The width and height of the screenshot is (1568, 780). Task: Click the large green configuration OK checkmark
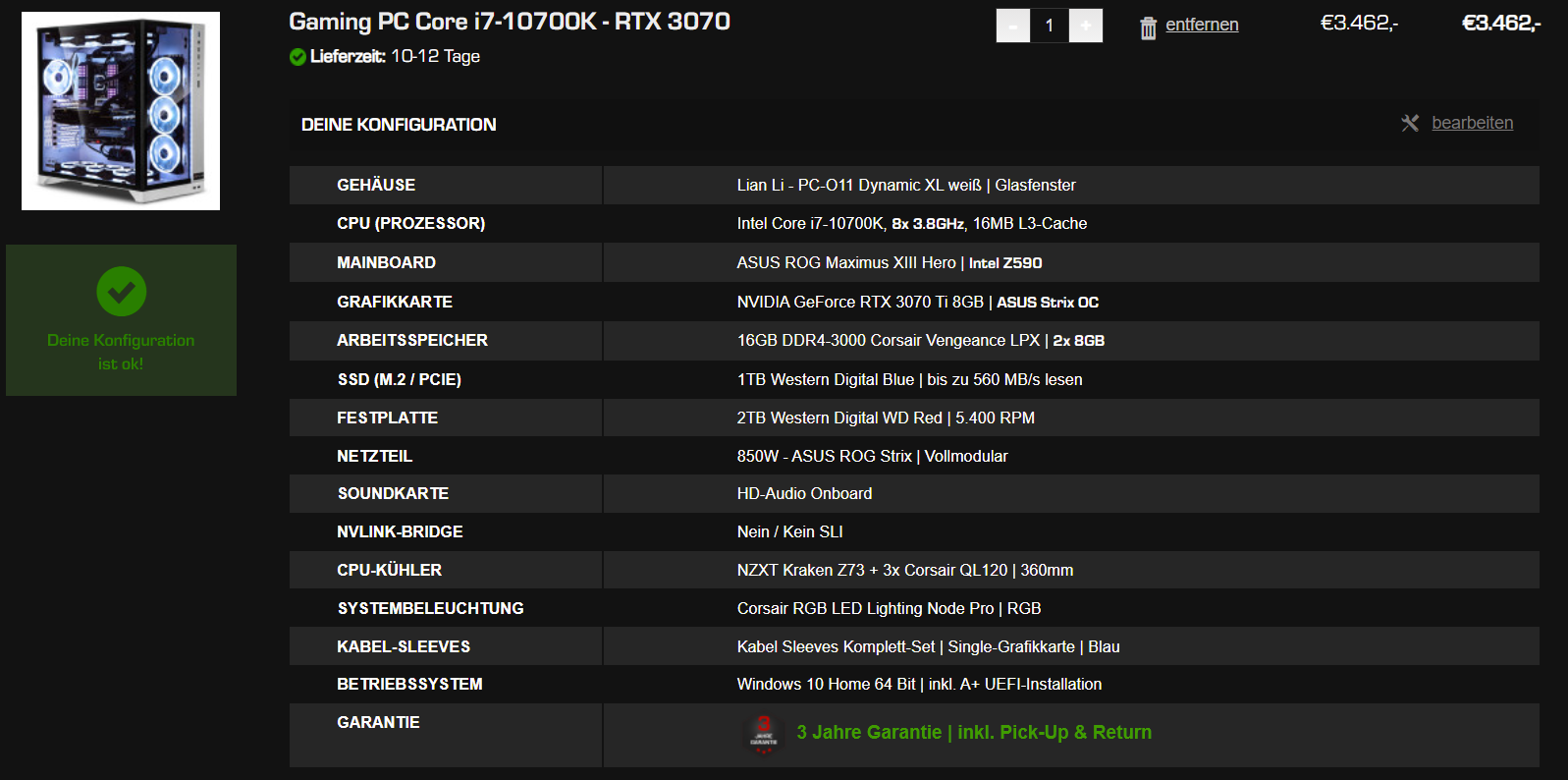tap(122, 292)
